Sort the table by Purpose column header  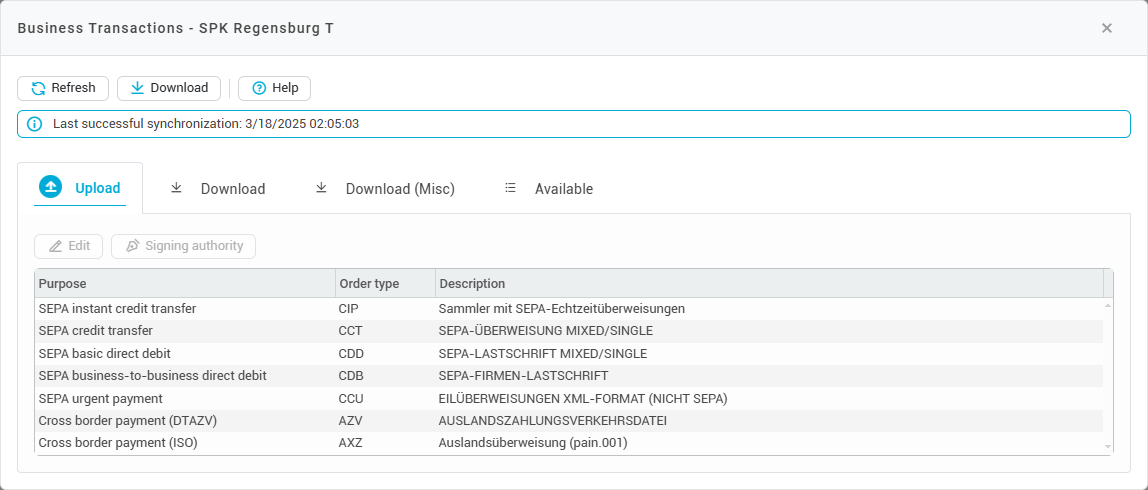click(185, 284)
